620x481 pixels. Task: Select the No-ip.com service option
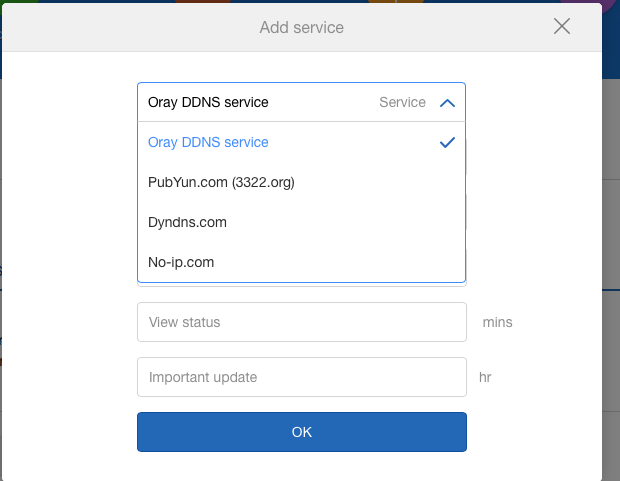pyautogui.click(x=181, y=262)
